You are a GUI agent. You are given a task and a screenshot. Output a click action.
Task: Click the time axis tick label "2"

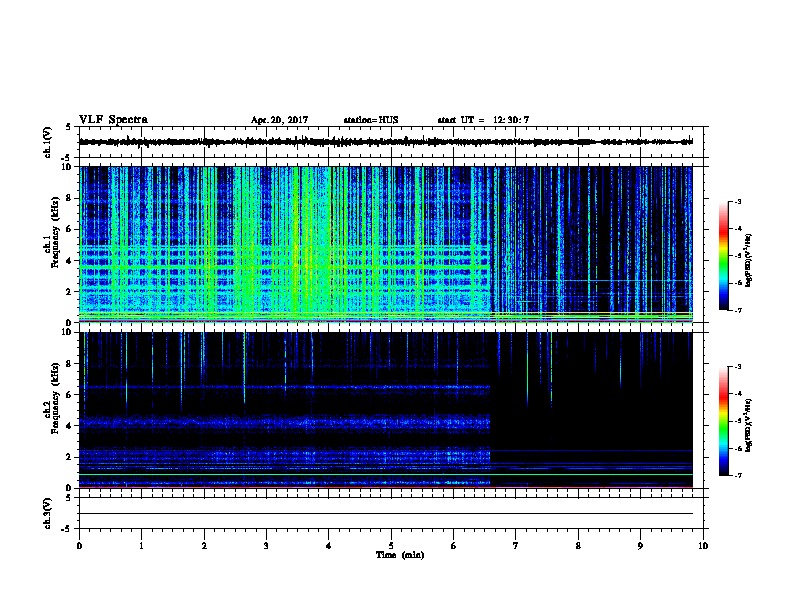click(x=204, y=546)
